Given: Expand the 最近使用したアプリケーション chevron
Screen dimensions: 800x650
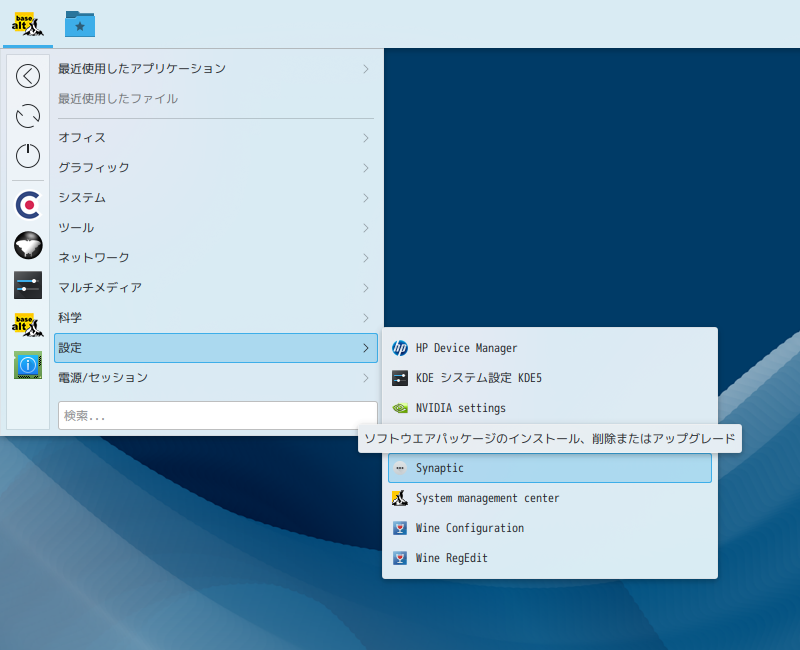Looking at the screenshot, I should [366, 69].
